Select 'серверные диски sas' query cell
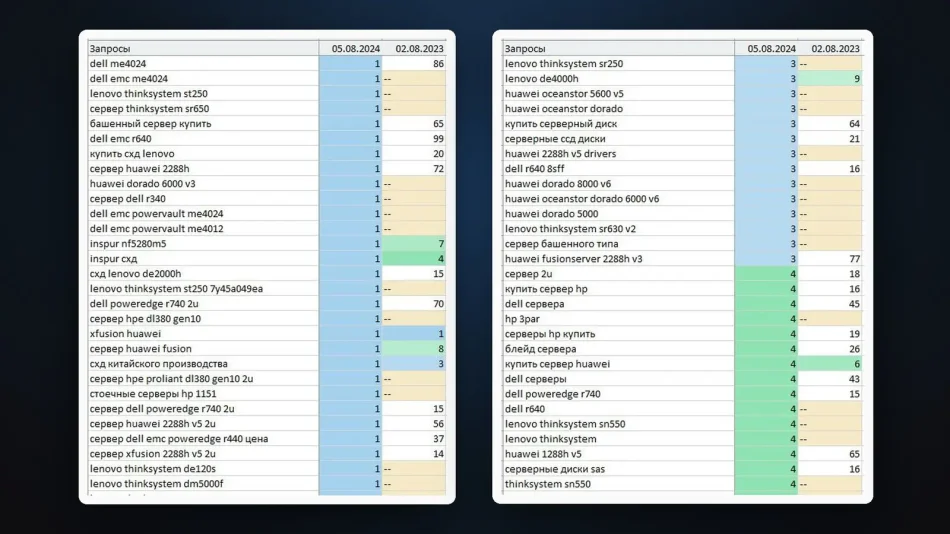 point(619,469)
